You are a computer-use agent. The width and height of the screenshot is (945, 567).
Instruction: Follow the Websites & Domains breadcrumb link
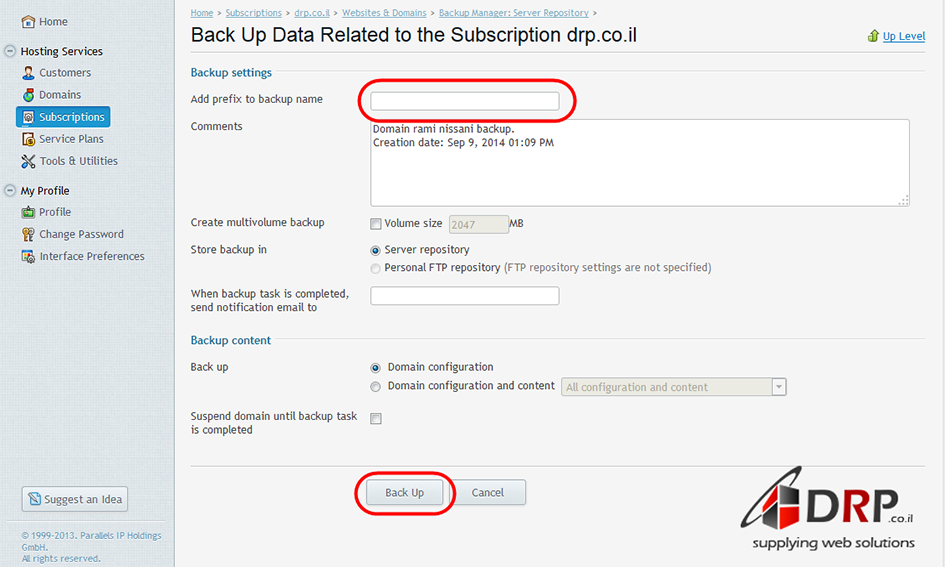[x=384, y=13]
